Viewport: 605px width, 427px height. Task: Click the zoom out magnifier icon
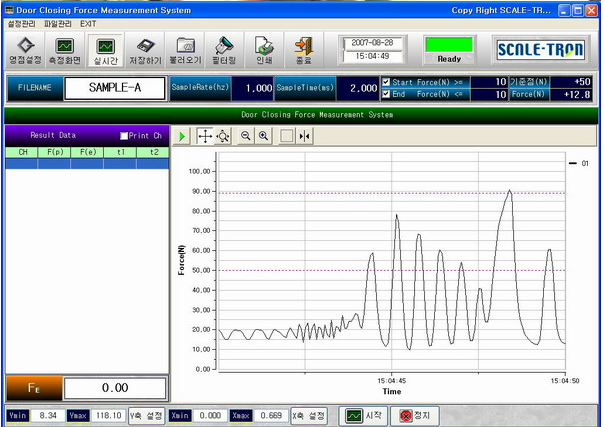[x=246, y=136]
